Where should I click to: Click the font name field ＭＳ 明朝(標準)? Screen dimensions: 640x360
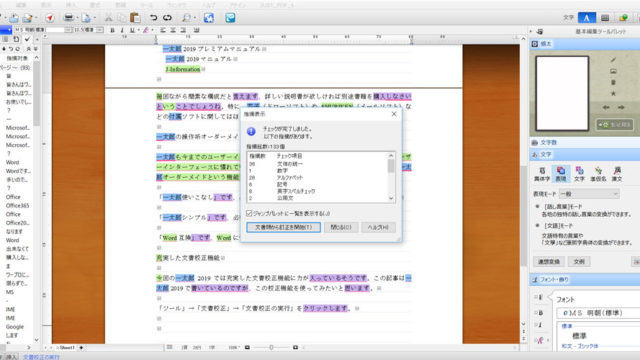click(x=598, y=313)
